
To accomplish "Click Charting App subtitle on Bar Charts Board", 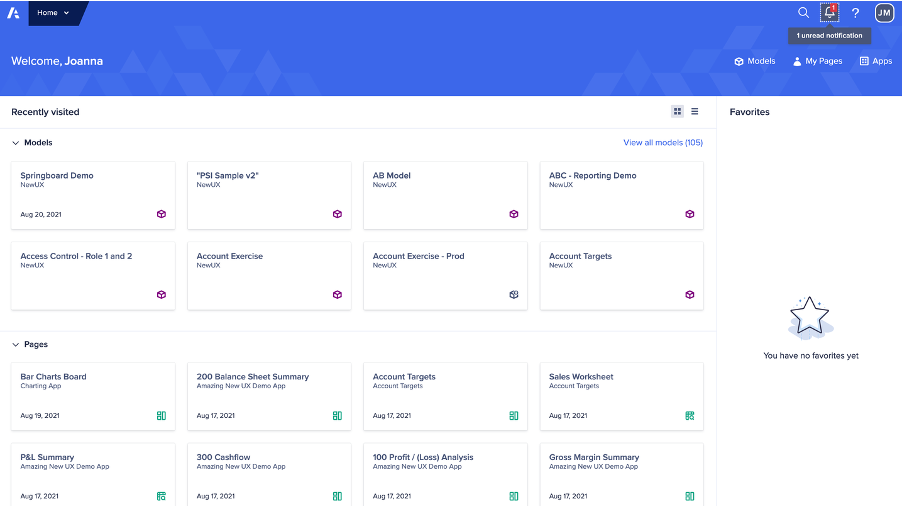I will point(41,386).
